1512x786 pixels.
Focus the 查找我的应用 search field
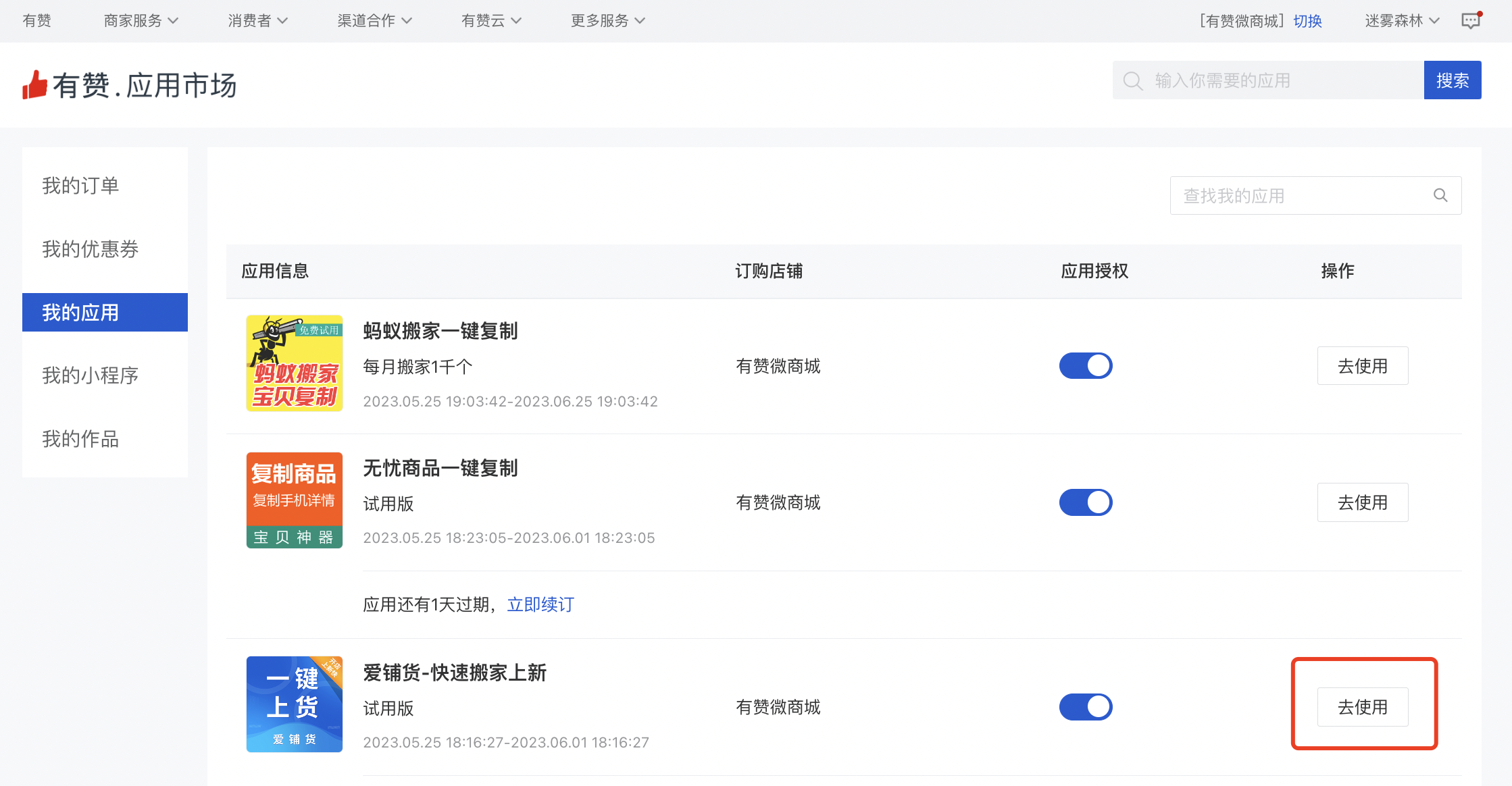1315,196
